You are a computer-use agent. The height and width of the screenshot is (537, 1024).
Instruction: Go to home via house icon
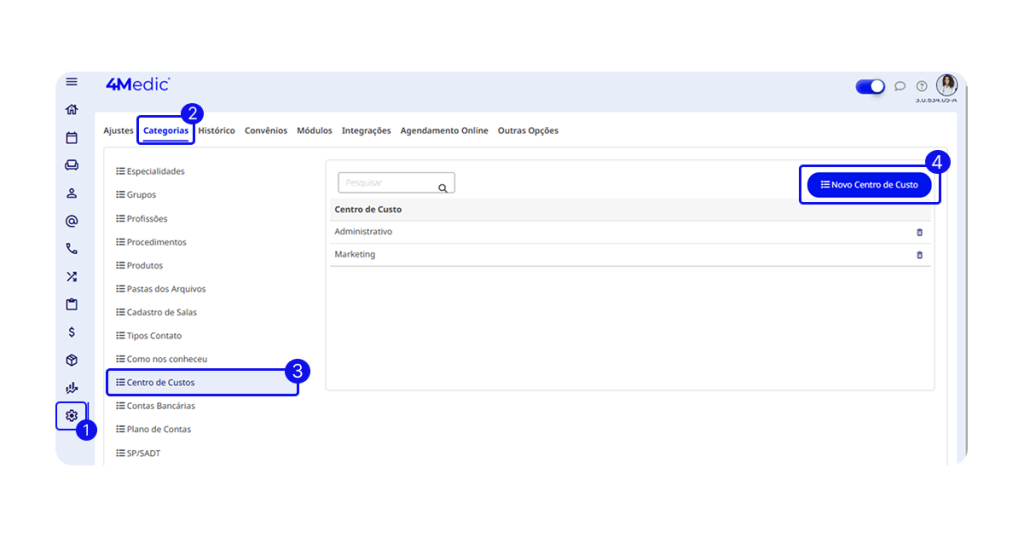[71, 110]
